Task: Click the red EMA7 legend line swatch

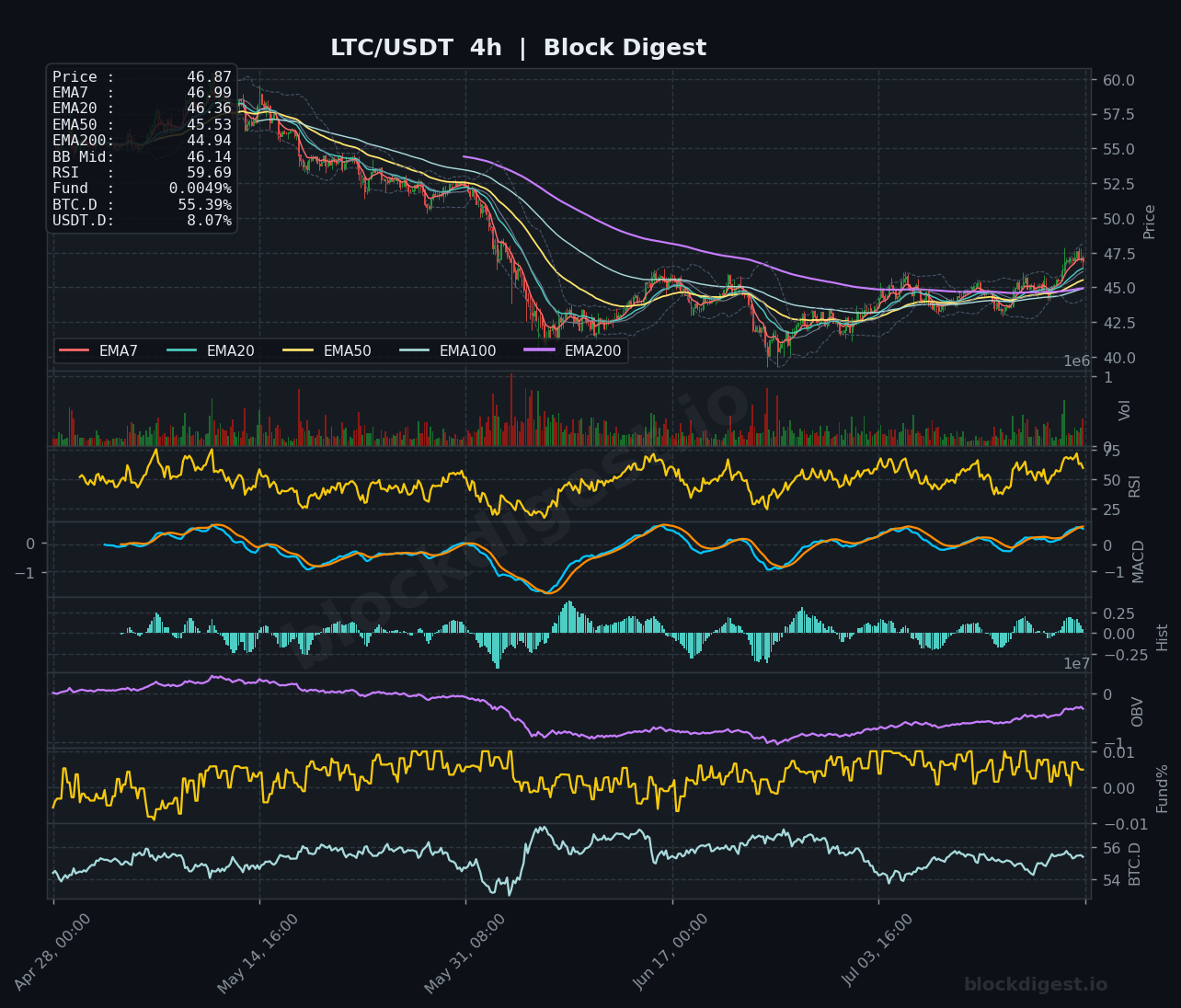Action: pyautogui.click(x=74, y=350)
